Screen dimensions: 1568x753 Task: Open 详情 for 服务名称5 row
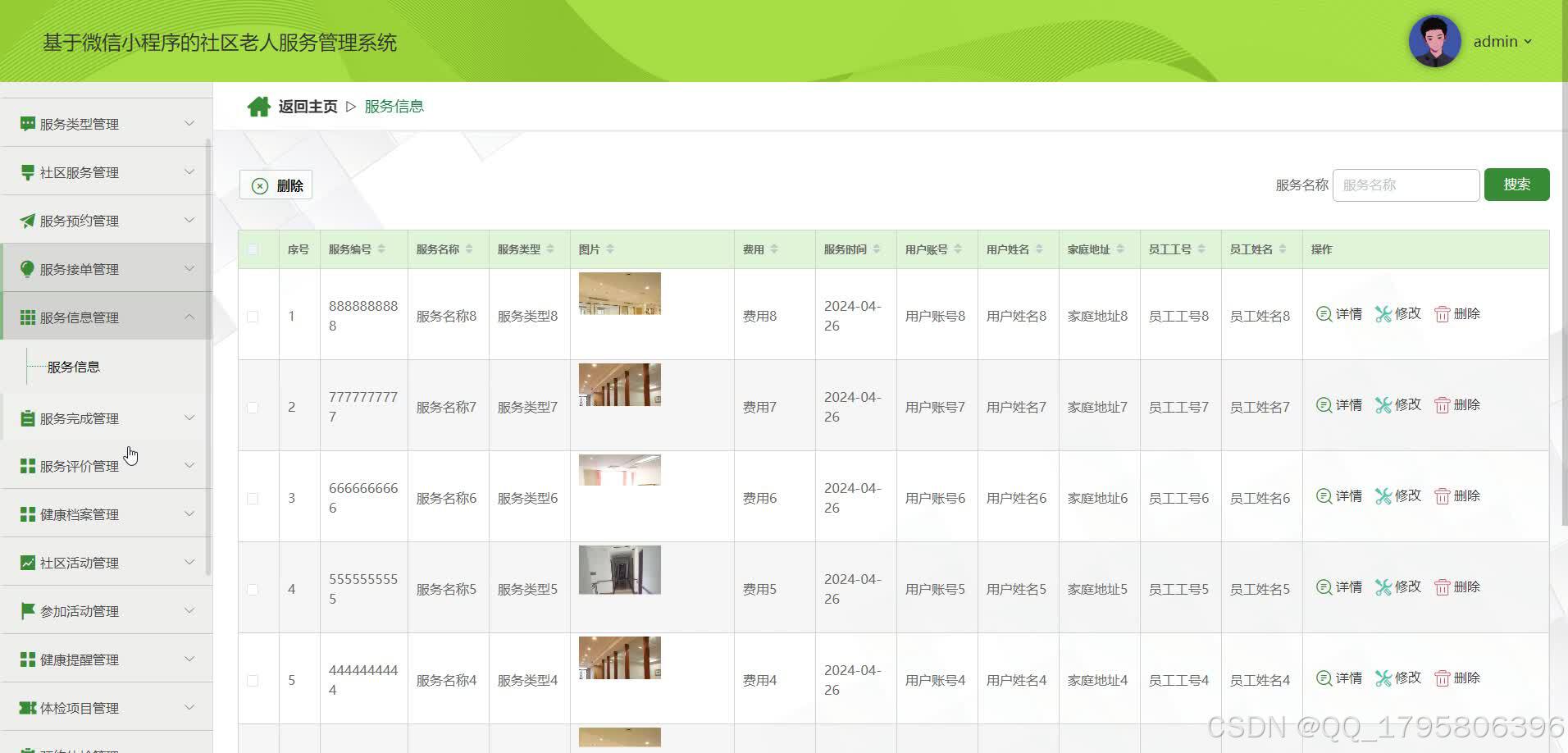tap(1339, 587)
